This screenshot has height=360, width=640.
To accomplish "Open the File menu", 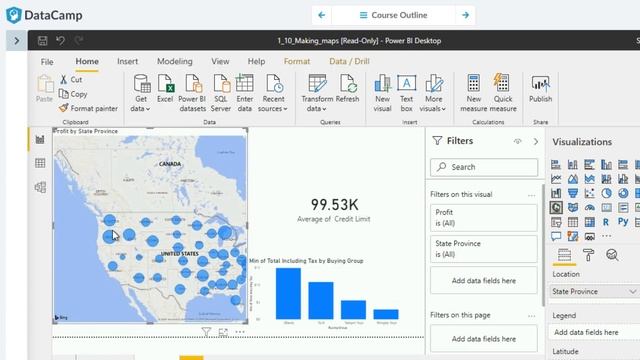I will click(x=47, y=62).
